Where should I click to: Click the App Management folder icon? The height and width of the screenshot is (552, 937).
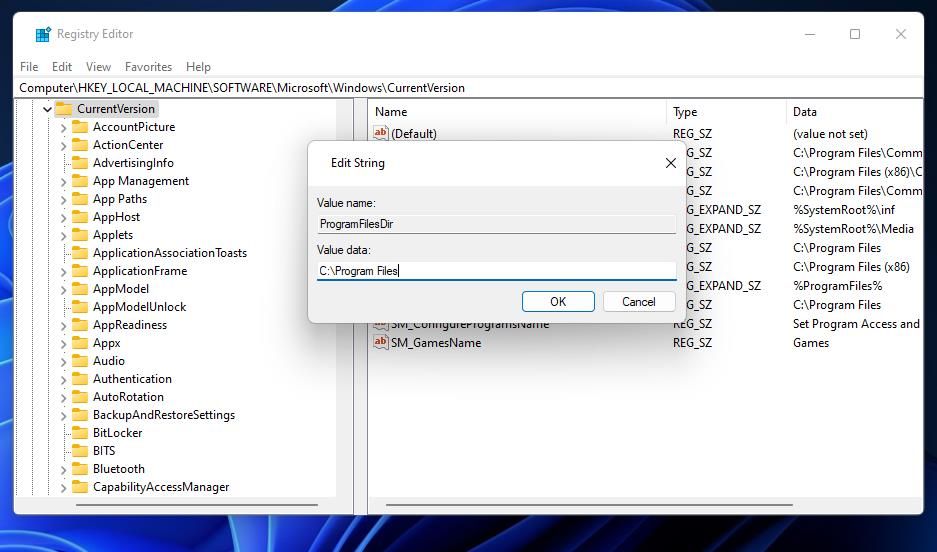coord(80,180)
